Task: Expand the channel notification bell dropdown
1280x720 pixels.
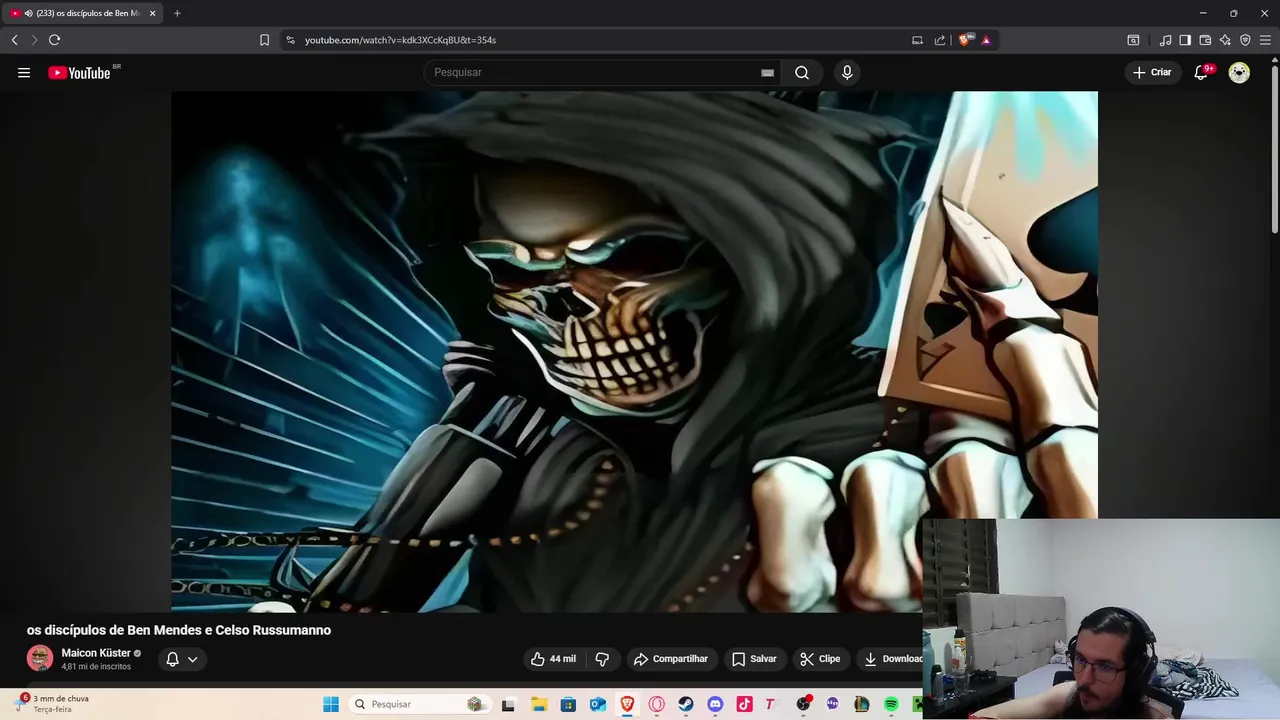Action: tap(181, 659)
